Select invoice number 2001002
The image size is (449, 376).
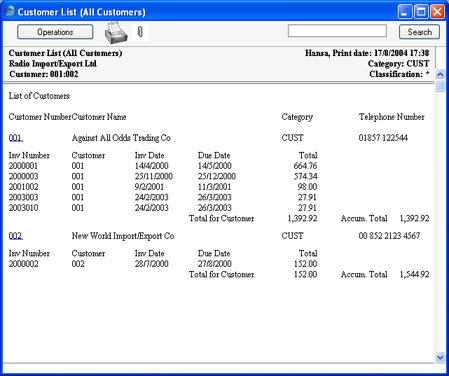click(23, 187)
